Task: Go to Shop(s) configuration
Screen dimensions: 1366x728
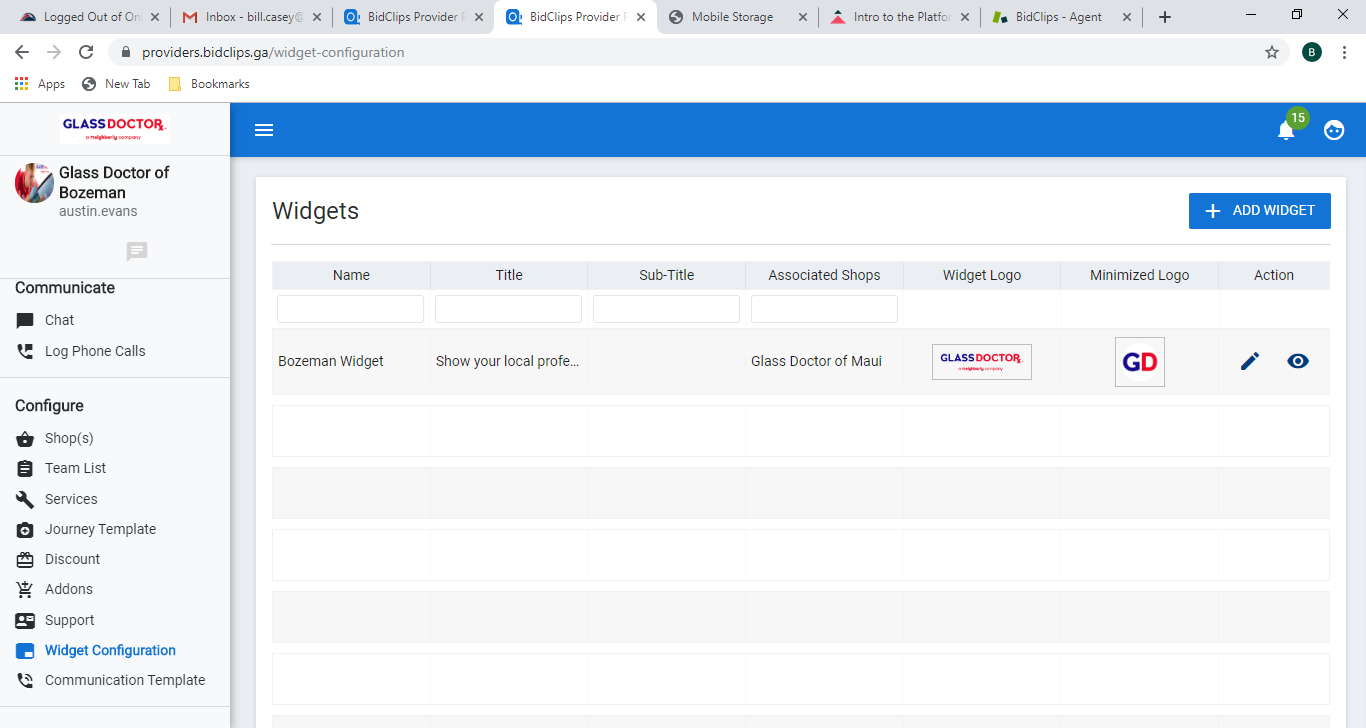Action: tap(69, 439)
